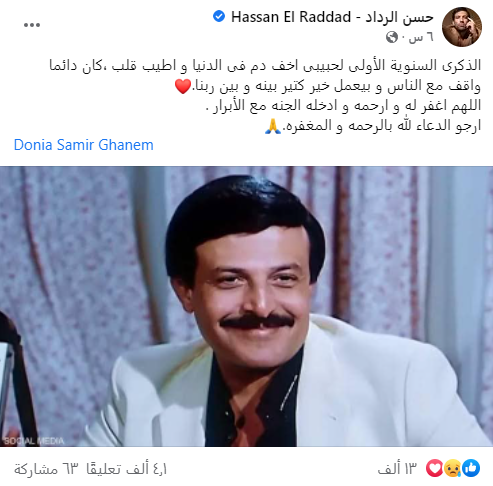Click the blue verified badge
The width and height of the screenshot is (493, 486).
pyautogui.click(x=219, y=16)
